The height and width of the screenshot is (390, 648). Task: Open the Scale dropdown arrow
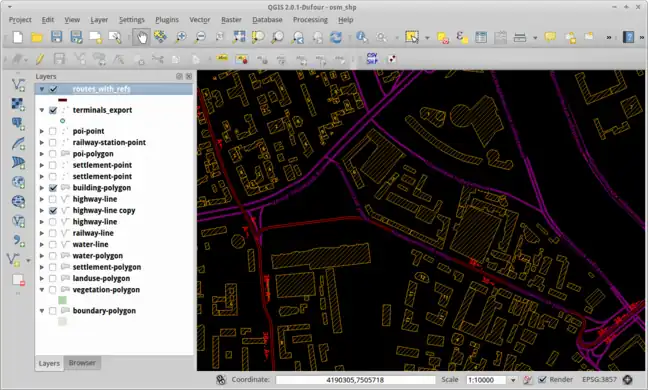pos(513,380)
